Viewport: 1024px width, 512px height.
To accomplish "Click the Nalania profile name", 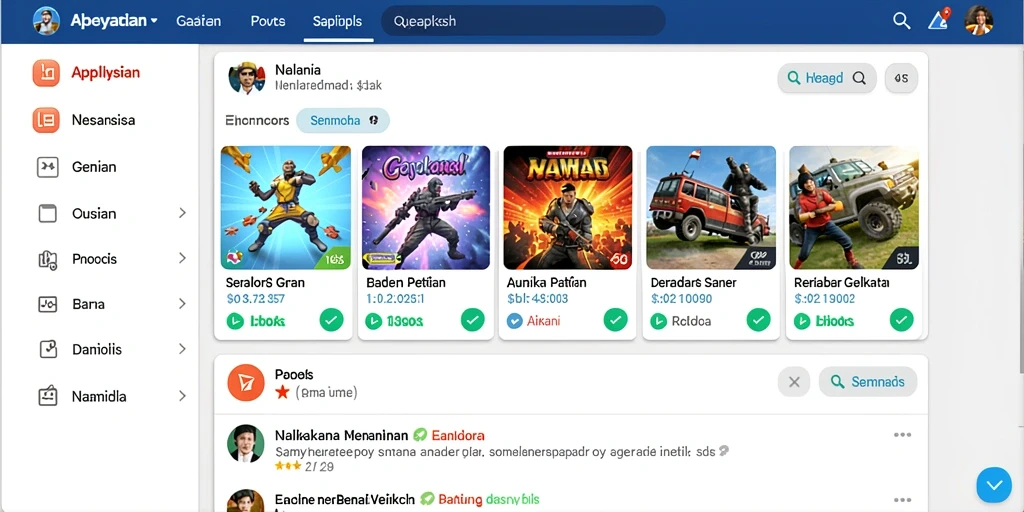I will [298, 69].
